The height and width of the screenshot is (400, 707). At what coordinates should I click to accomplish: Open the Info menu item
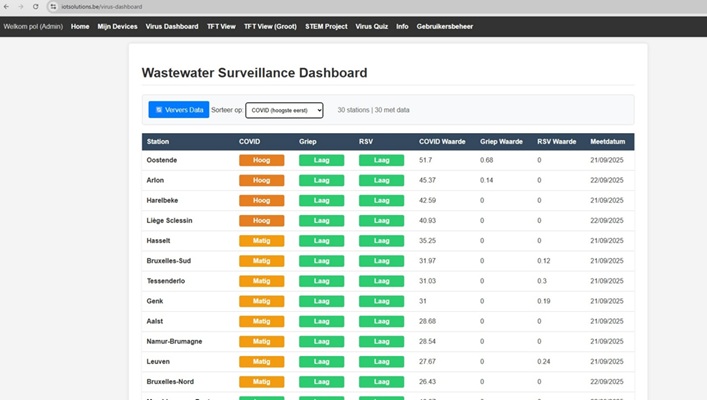coord(402,27)
